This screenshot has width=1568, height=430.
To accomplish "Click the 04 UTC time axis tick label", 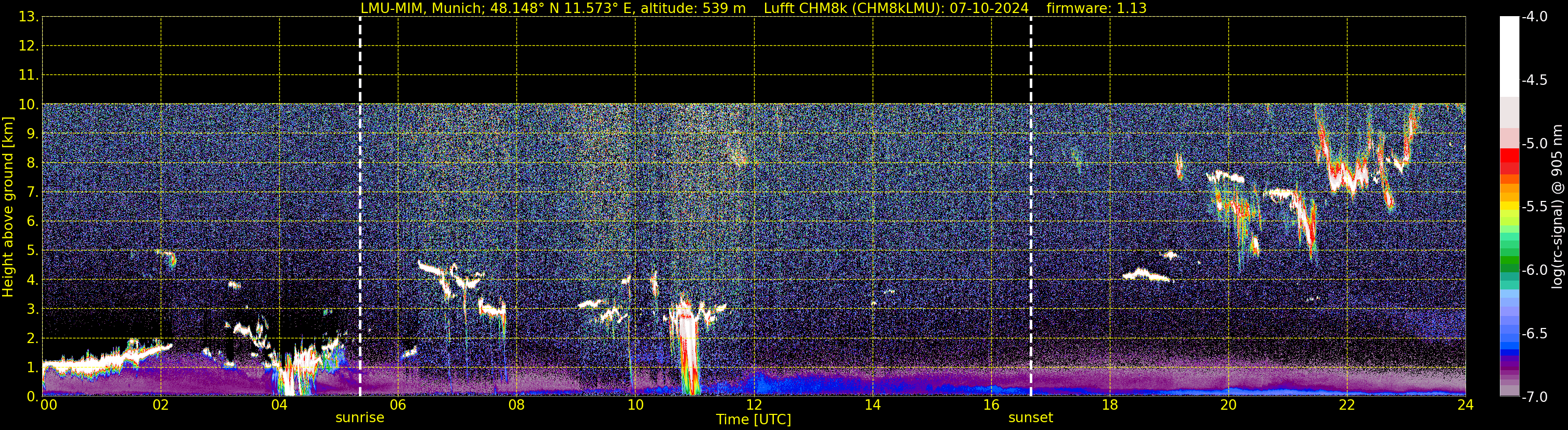I will click(279, 405).
